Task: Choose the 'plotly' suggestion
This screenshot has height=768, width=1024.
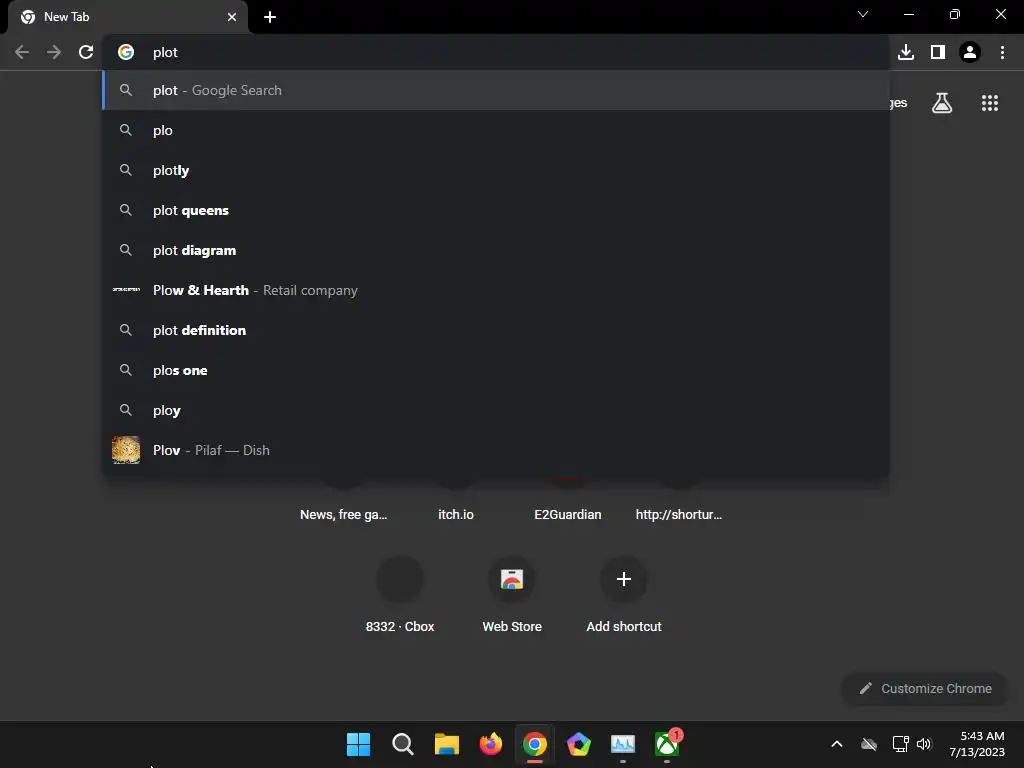Action: (x=496, y=170)
